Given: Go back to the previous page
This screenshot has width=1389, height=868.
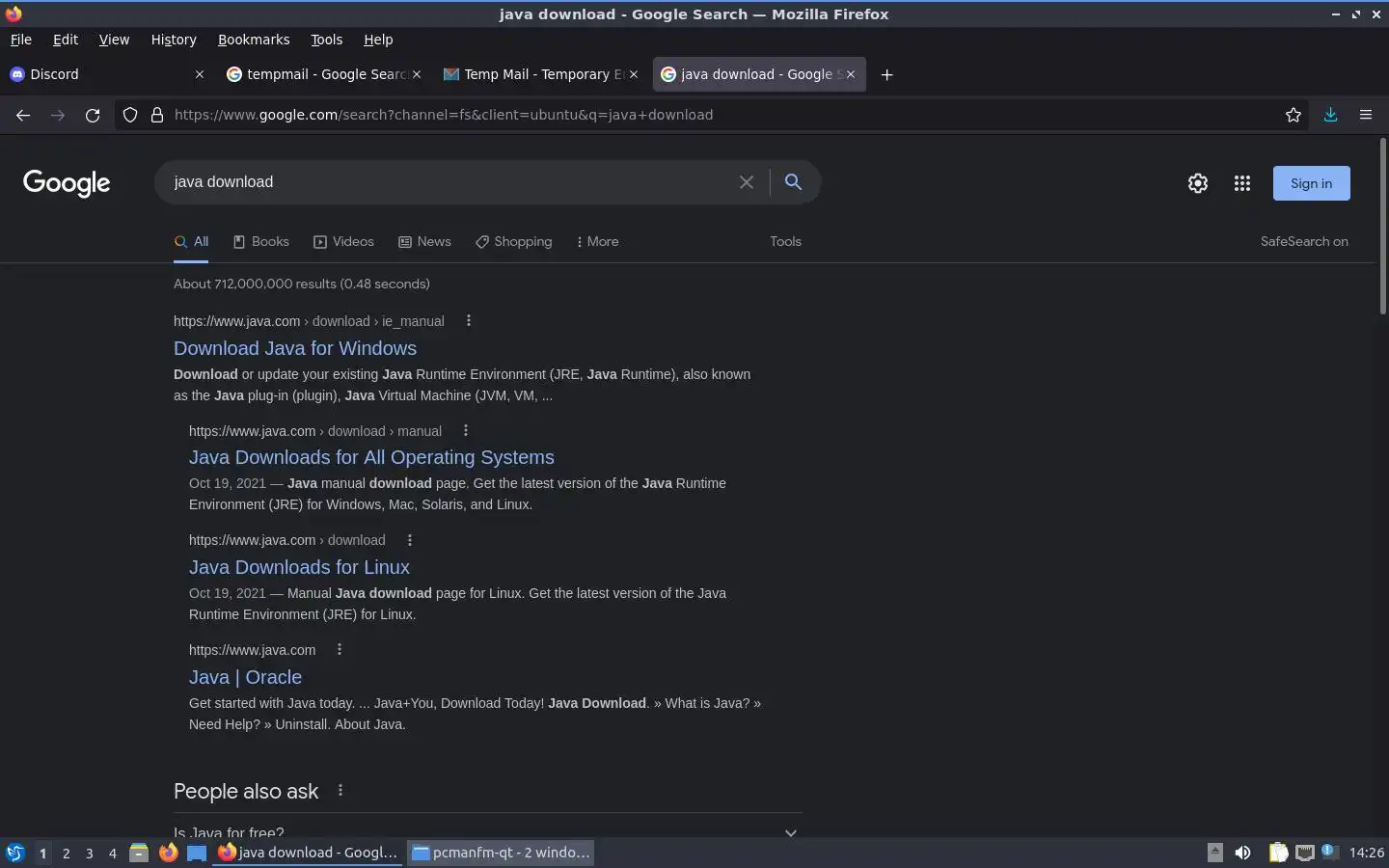Looking at the screenshot, I should pos(23,115).
